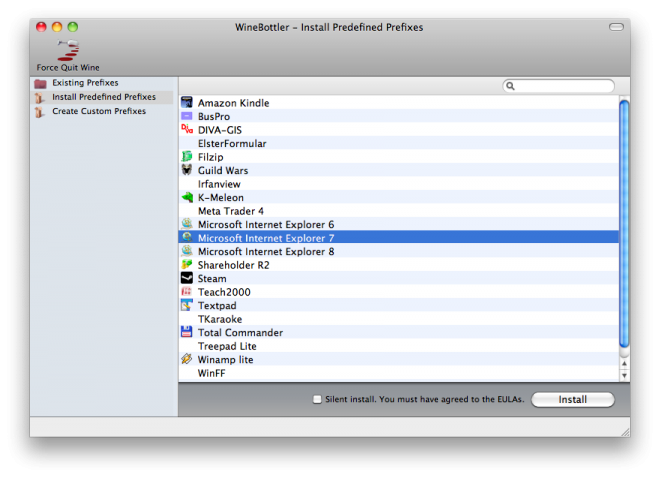The width and height of the screenshot is (660, 478).
Task: Select Microsoft Internet Explorer 8 entry
Action: click(x=265, y=252)
